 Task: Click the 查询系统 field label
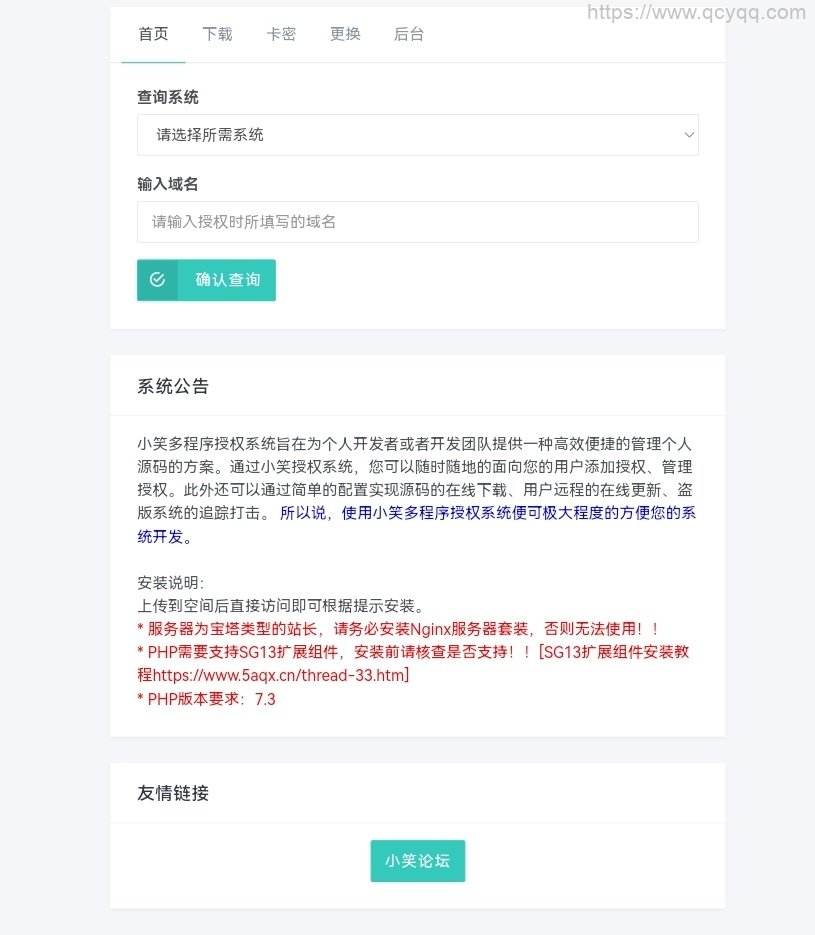coord(168,97)
